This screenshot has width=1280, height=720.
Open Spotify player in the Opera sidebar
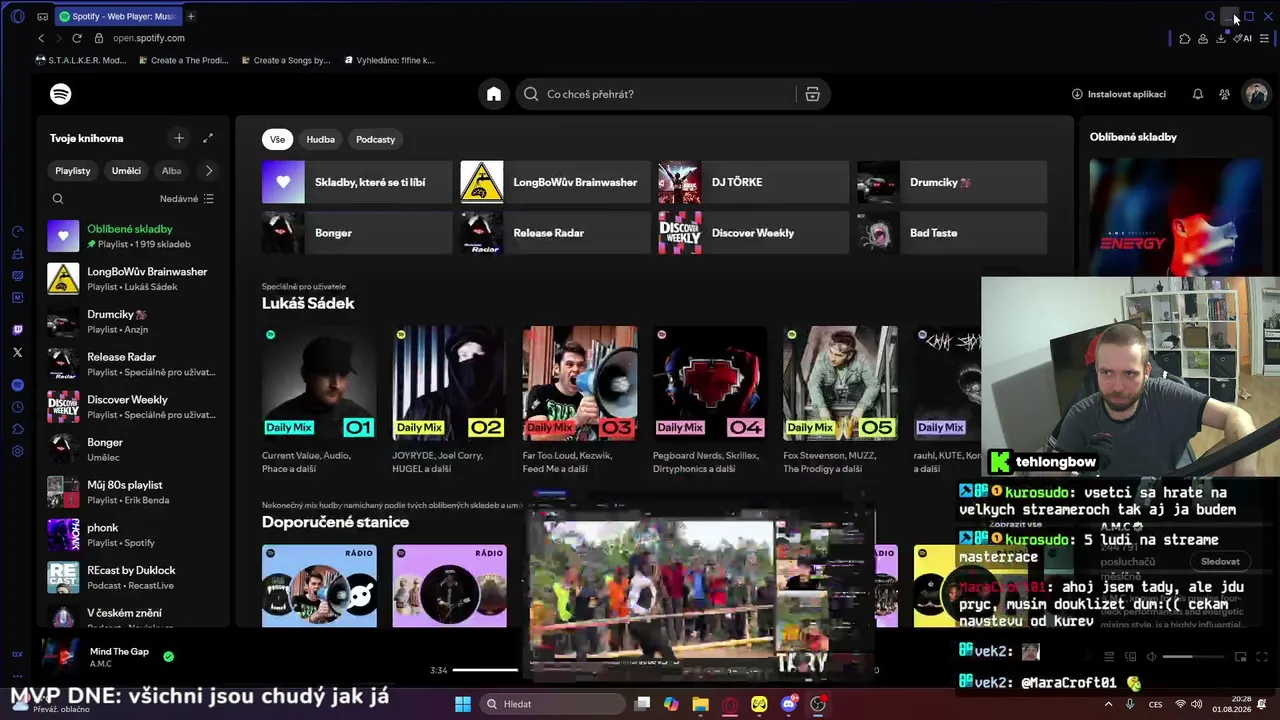click(17, 385)
